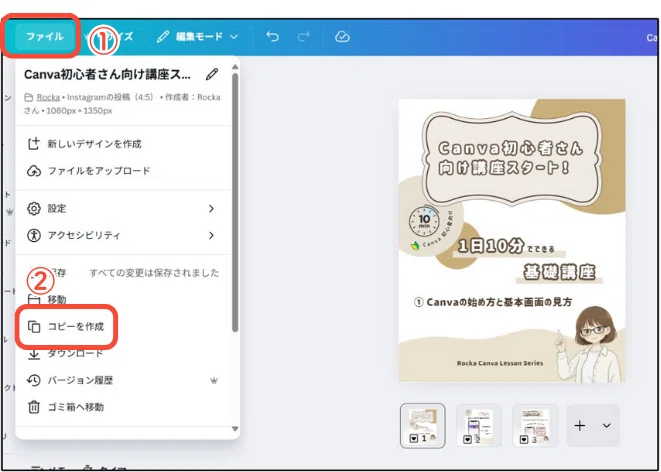This screenshot has height=472, width=661.
Task: Click the 1日10分 text on canvas
Action: pos(490,247)
